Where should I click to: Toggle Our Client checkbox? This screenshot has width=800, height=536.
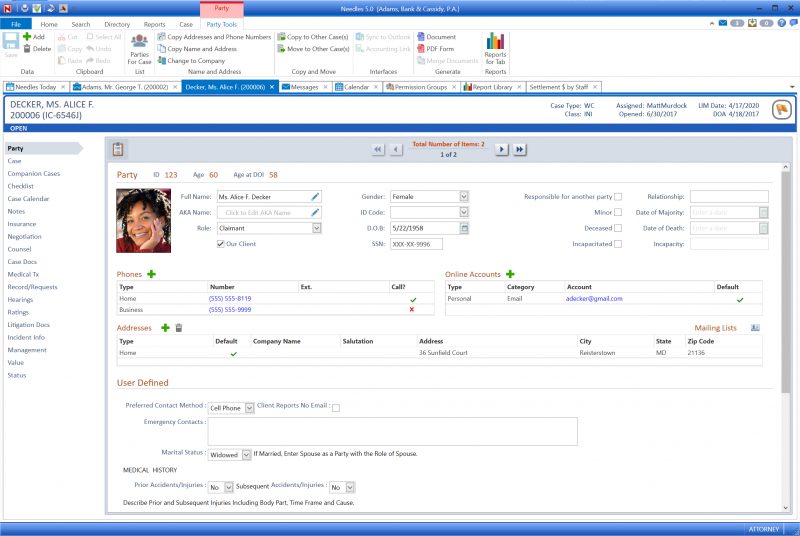220,244
